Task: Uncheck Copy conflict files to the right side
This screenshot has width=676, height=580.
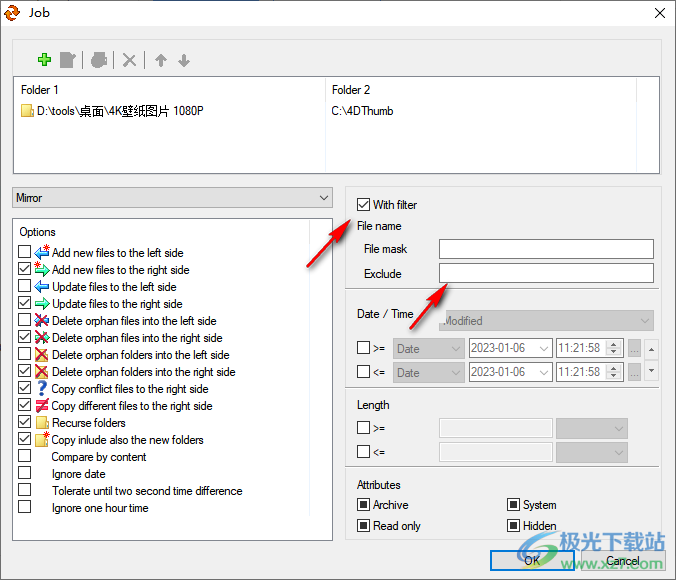Action: point(25,388)
